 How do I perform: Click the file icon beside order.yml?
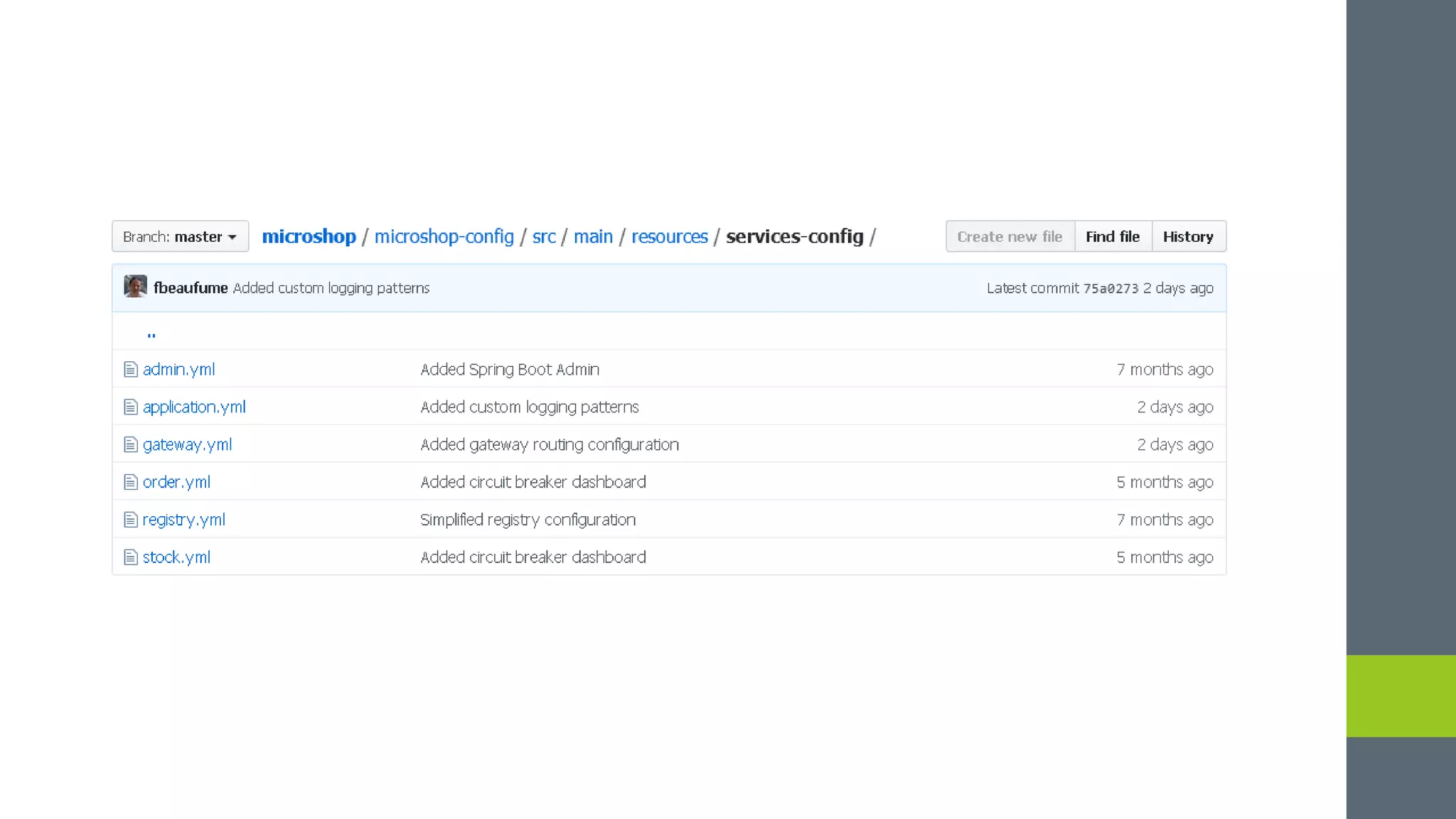coord(130,482)
